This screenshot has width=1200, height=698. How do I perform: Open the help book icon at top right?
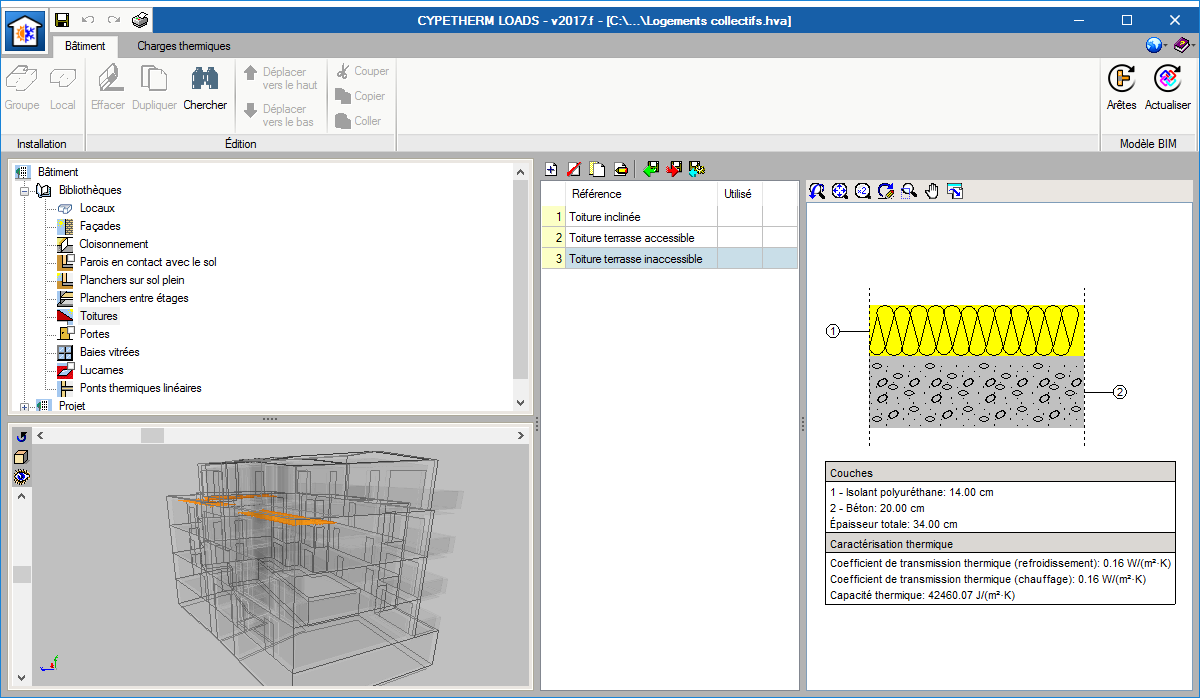(x=1180, y=45)
